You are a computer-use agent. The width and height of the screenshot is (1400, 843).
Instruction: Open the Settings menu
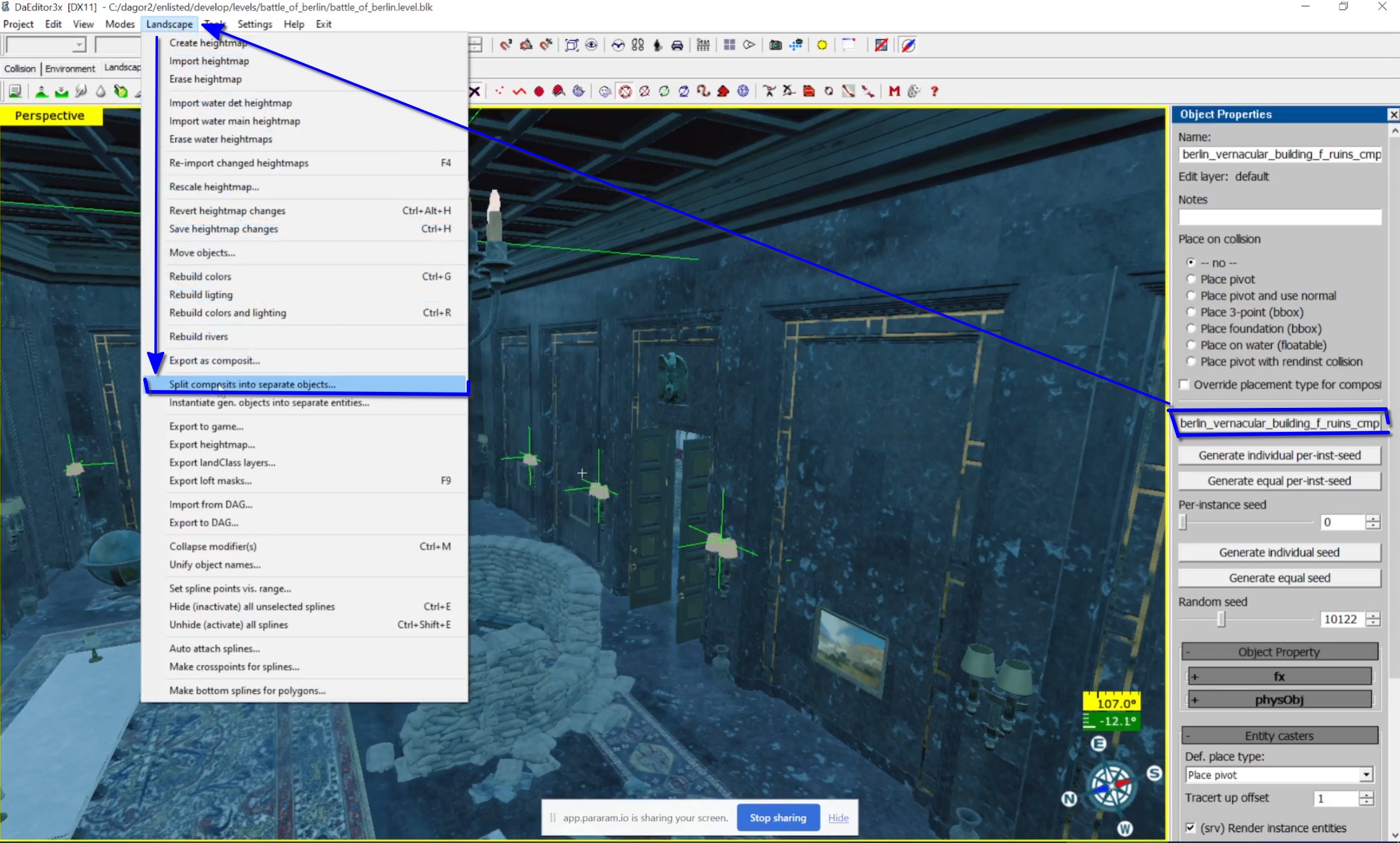[254, 24]
